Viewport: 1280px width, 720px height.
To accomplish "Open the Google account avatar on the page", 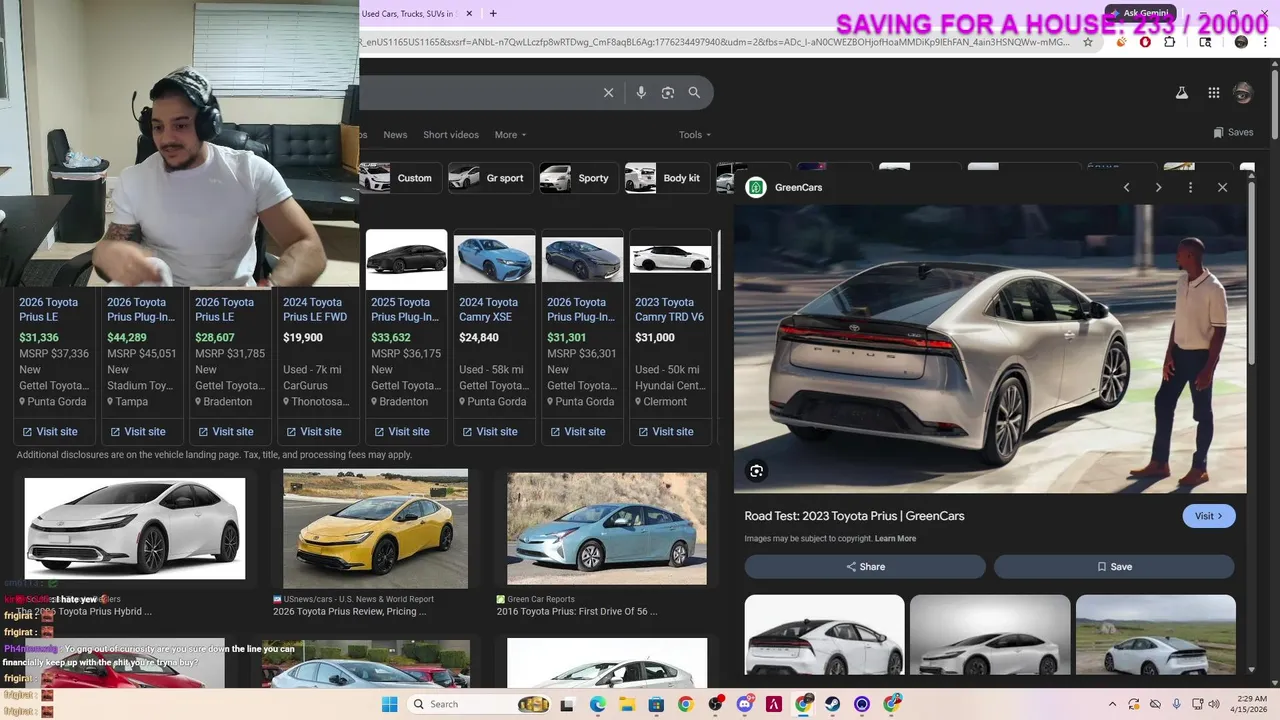I will (1243, 93).
